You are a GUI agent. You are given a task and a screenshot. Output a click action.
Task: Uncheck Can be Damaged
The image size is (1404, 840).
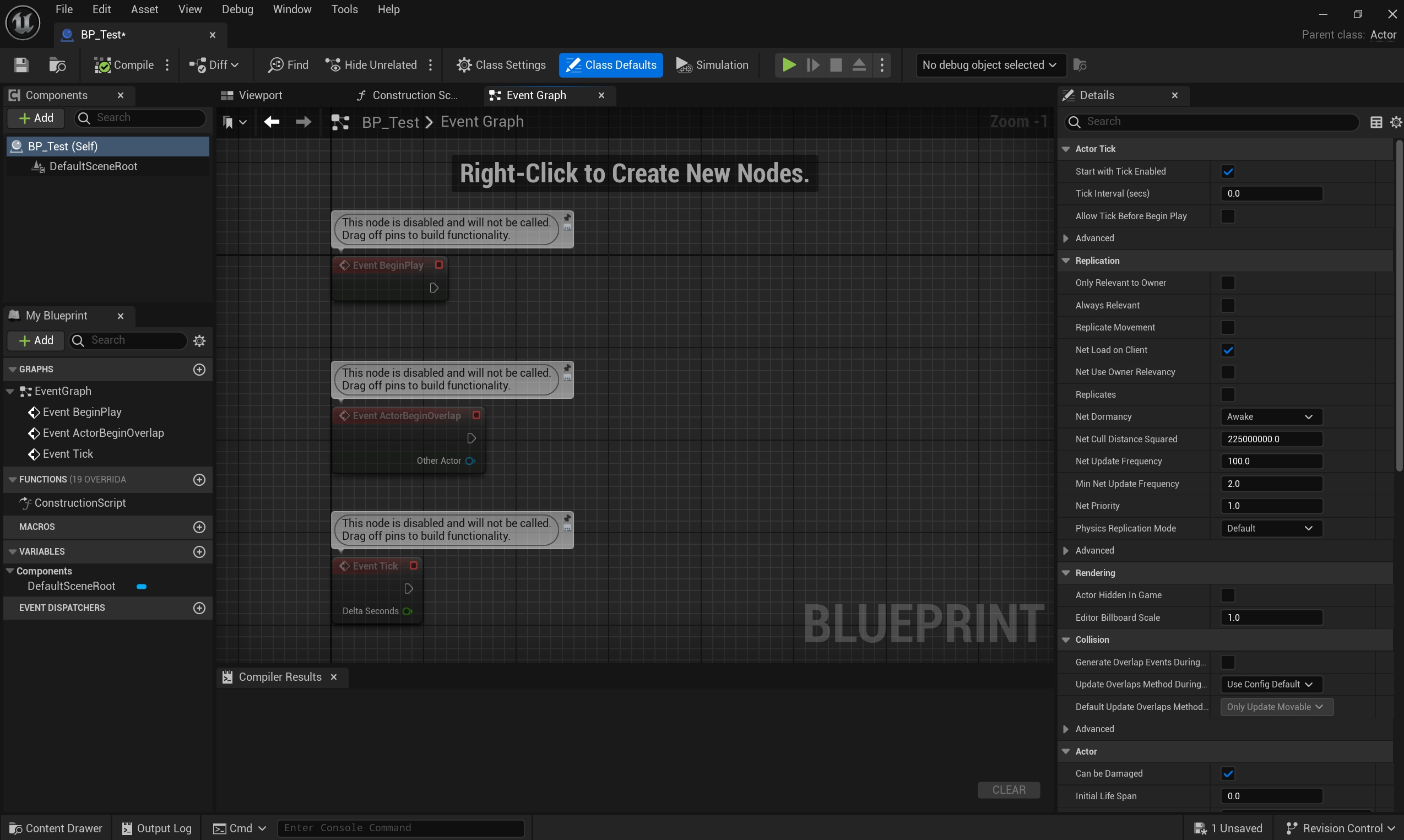tap(1228, 774)
